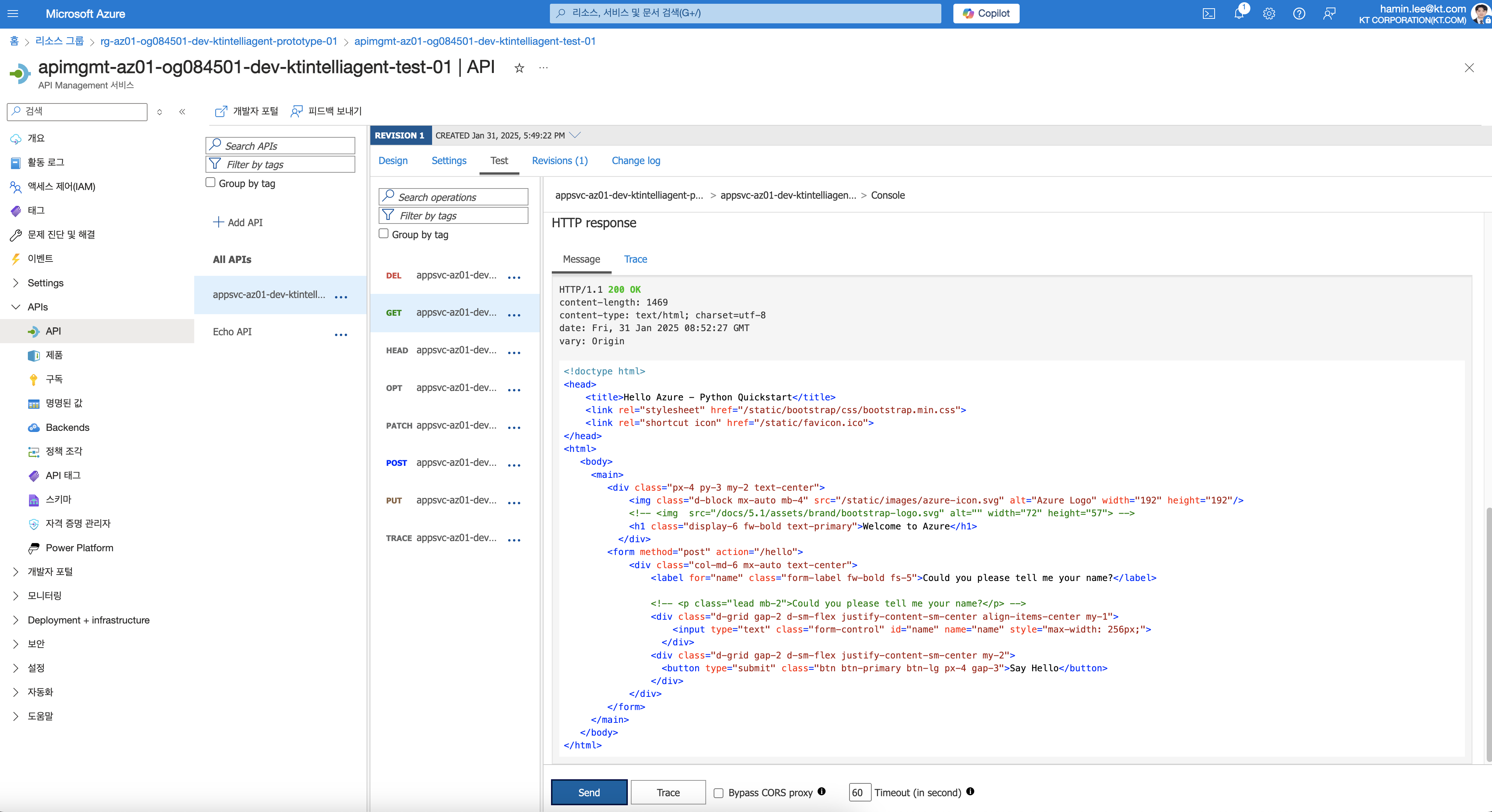Screen dimensions: 1492x812
Task: Collapse the left navigation with double chevron
Action: (182, 111)
